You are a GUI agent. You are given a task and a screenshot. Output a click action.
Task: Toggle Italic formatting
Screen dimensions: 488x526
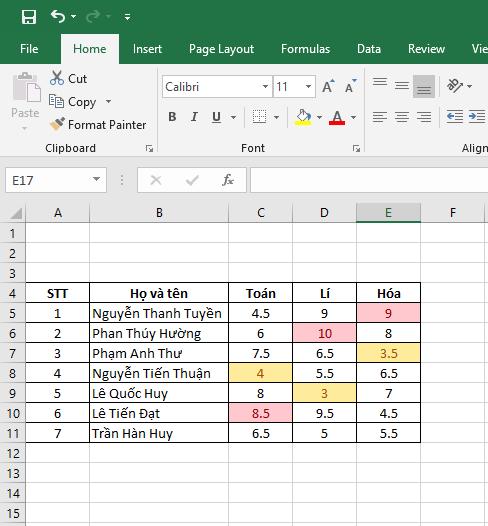pyautogui.click(x=194, y=117)
